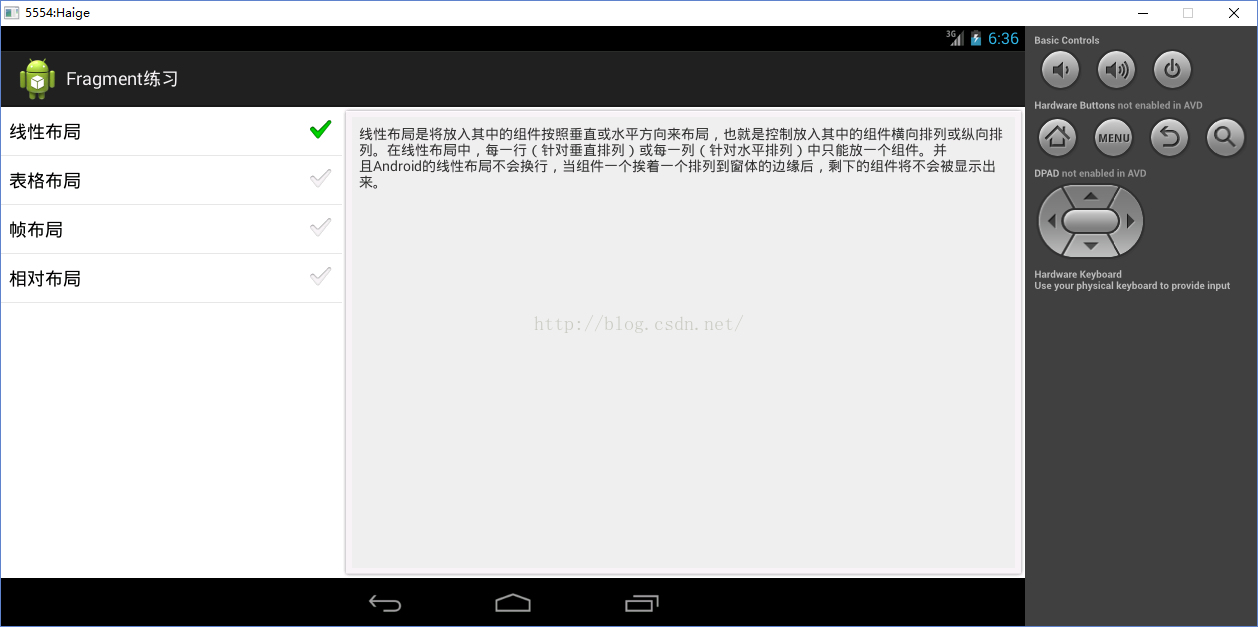
Task: Click the Android robot app icon
Action: [x=37, y=79]
